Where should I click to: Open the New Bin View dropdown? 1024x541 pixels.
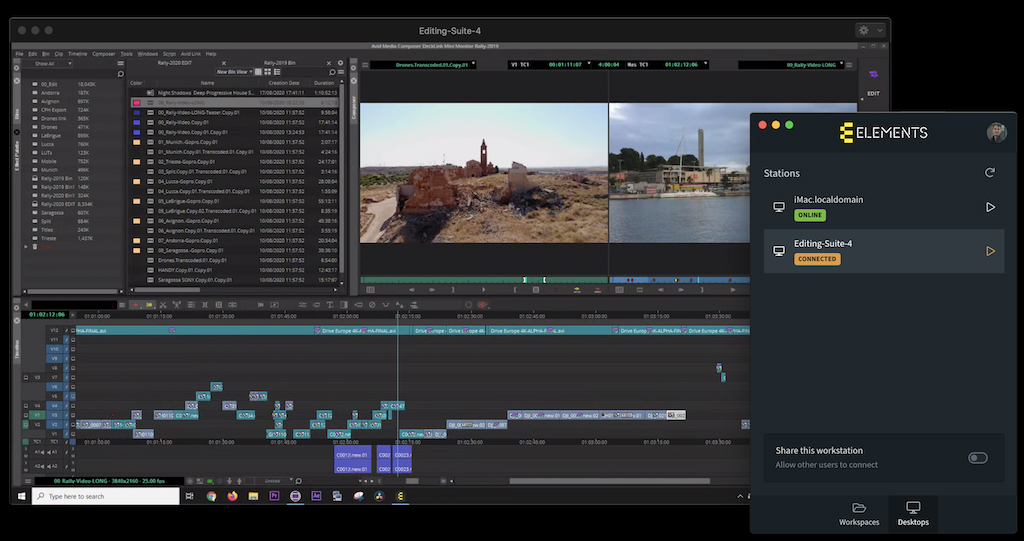[234, 72]
